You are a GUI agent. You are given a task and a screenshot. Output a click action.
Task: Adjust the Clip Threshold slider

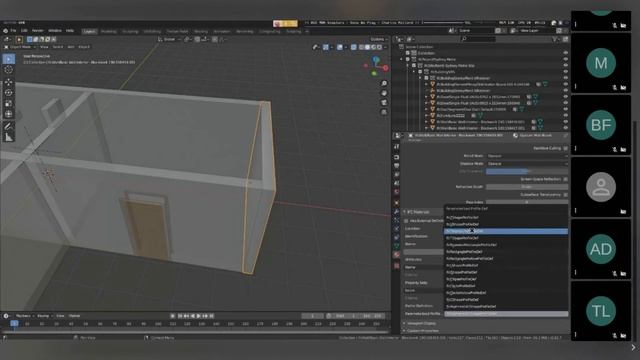(527, 171)
